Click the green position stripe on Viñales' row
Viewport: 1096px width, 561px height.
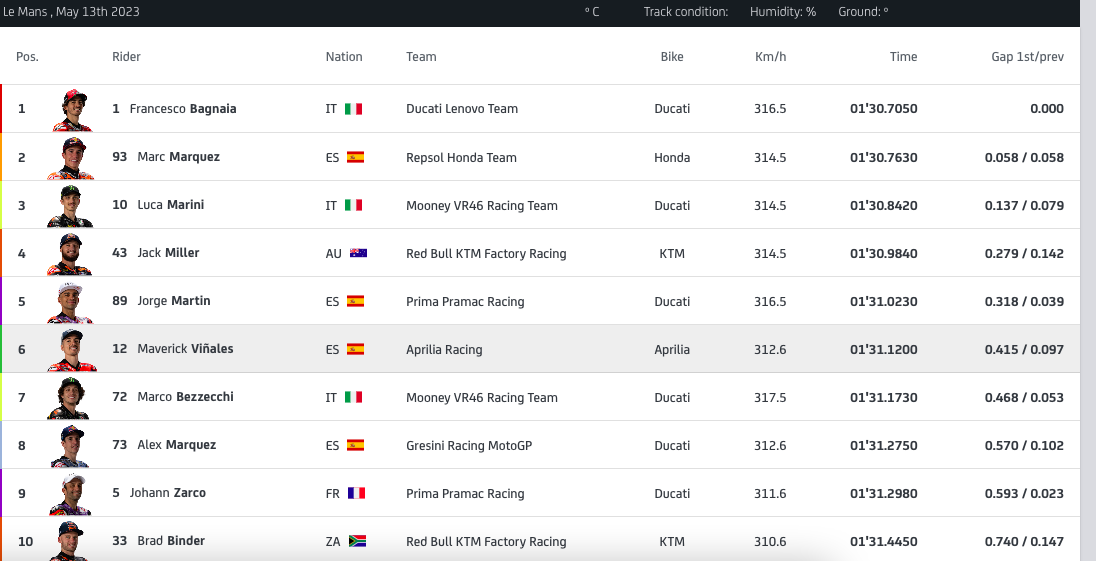click(2, 349)
